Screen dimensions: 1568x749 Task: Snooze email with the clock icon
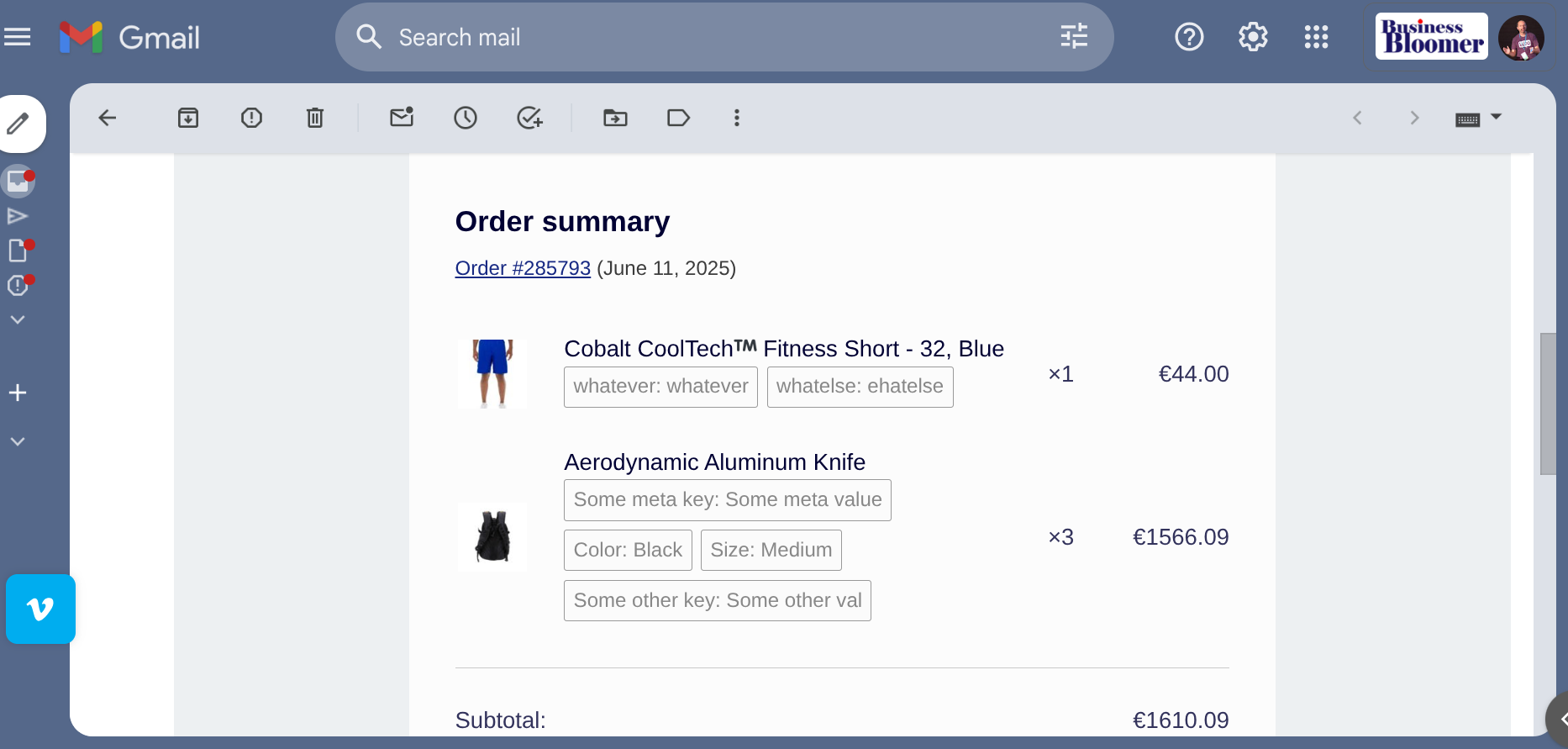click(x=466, y=118)
